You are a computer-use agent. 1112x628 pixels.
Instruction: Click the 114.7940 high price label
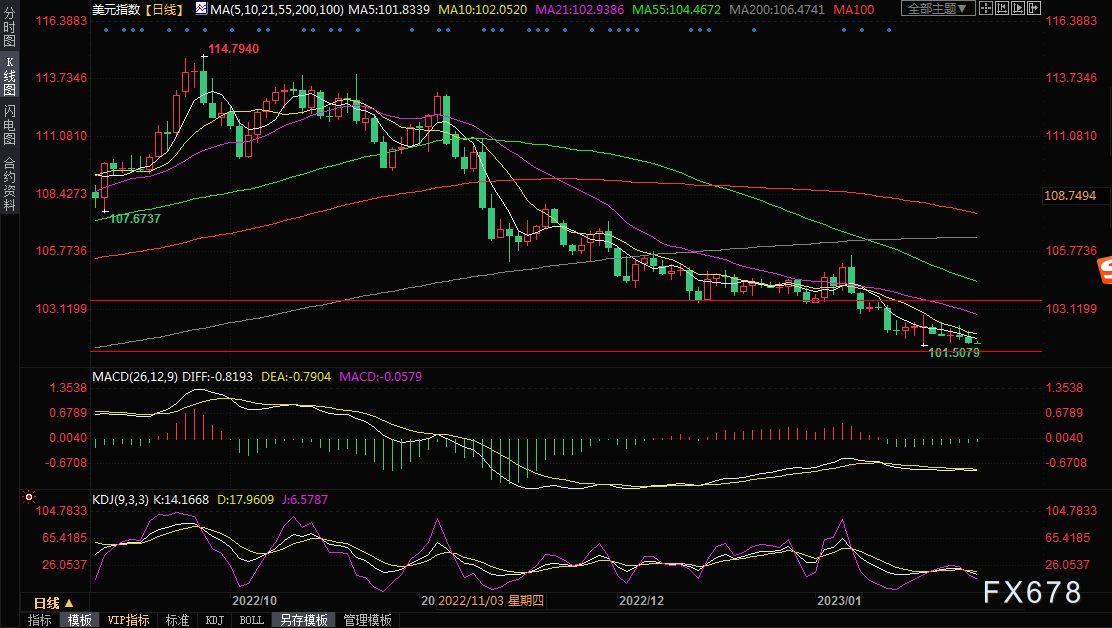[x=233, y=49]
